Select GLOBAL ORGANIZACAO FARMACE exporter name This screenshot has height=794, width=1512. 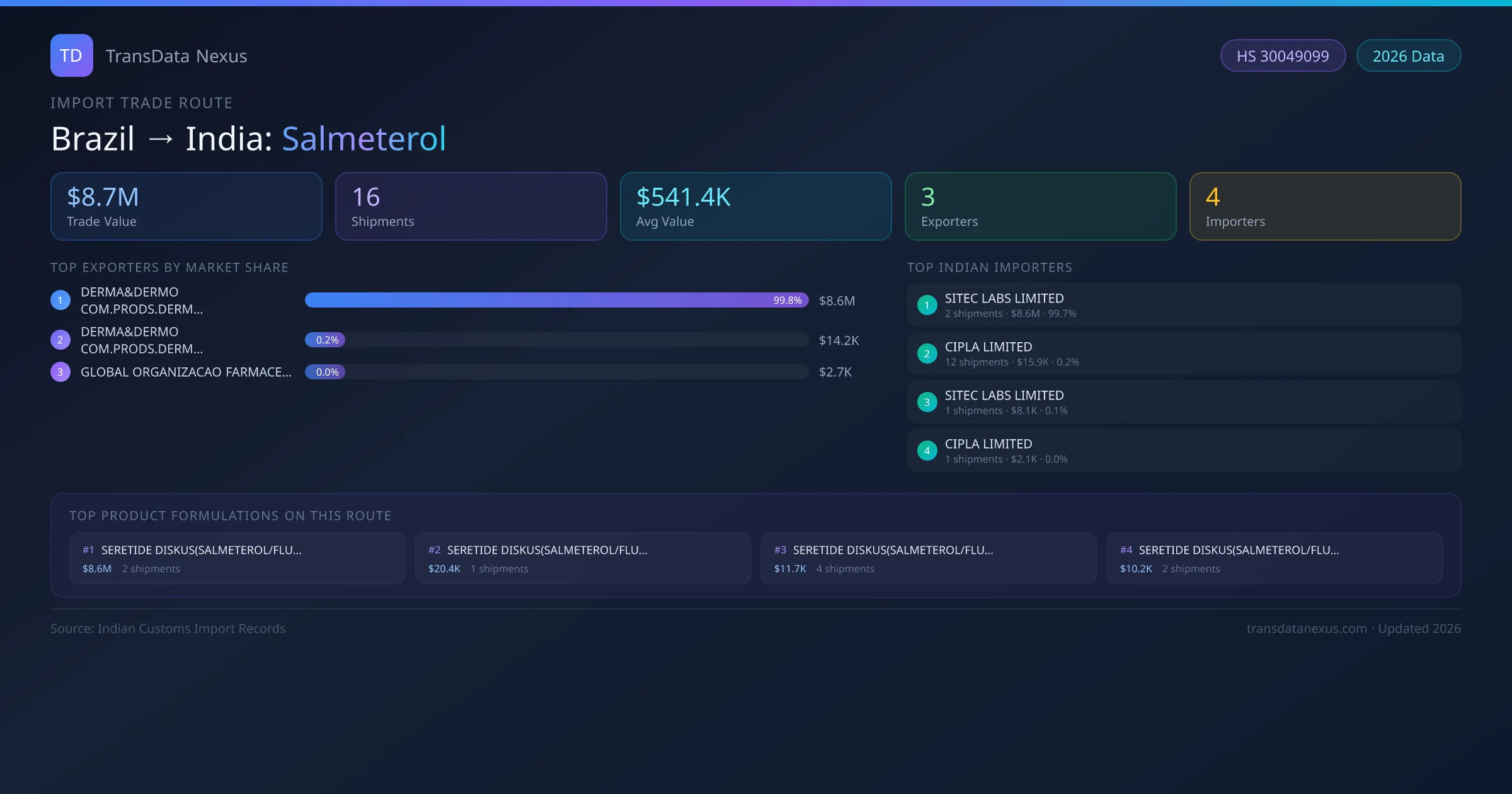click(x=186, y=372)
